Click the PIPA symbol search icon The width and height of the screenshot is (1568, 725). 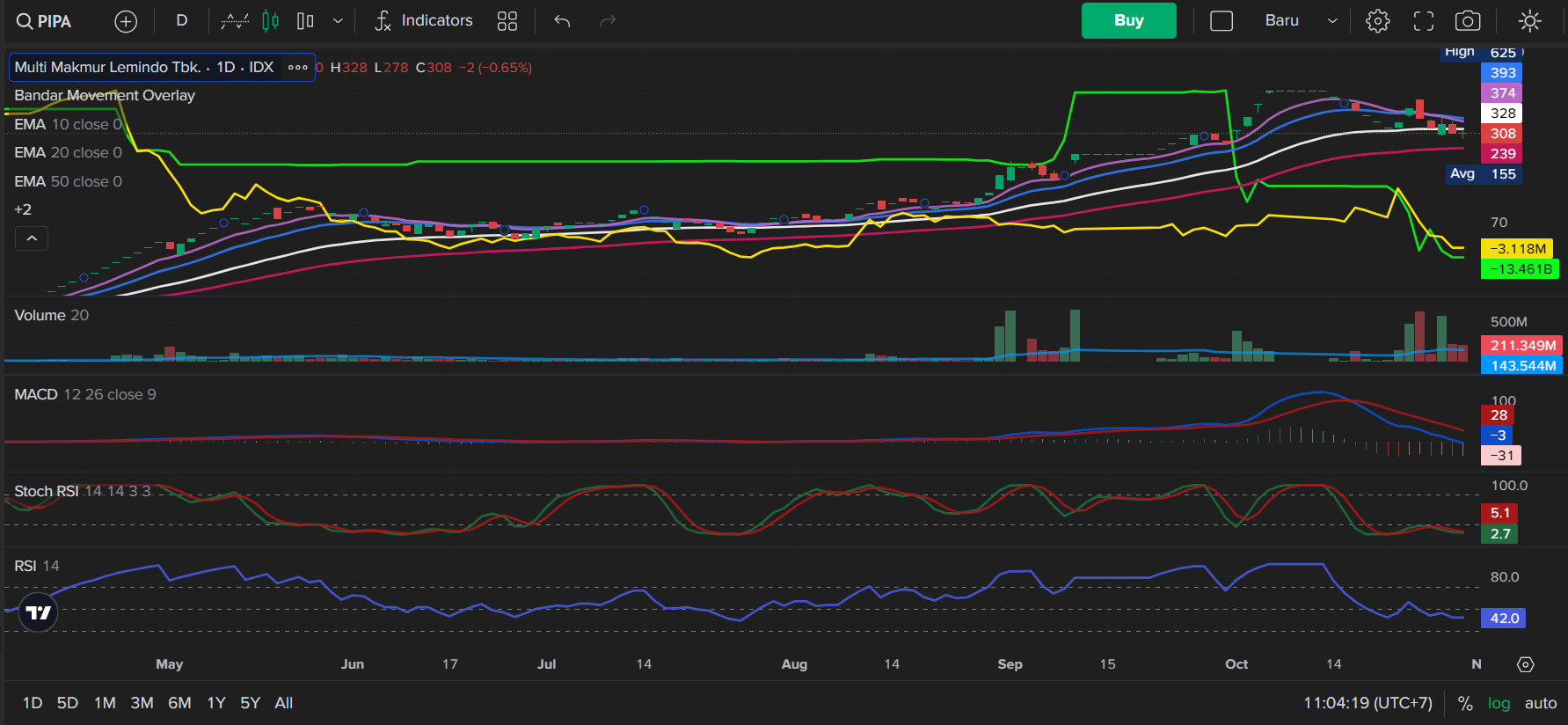tap(25, 21)
